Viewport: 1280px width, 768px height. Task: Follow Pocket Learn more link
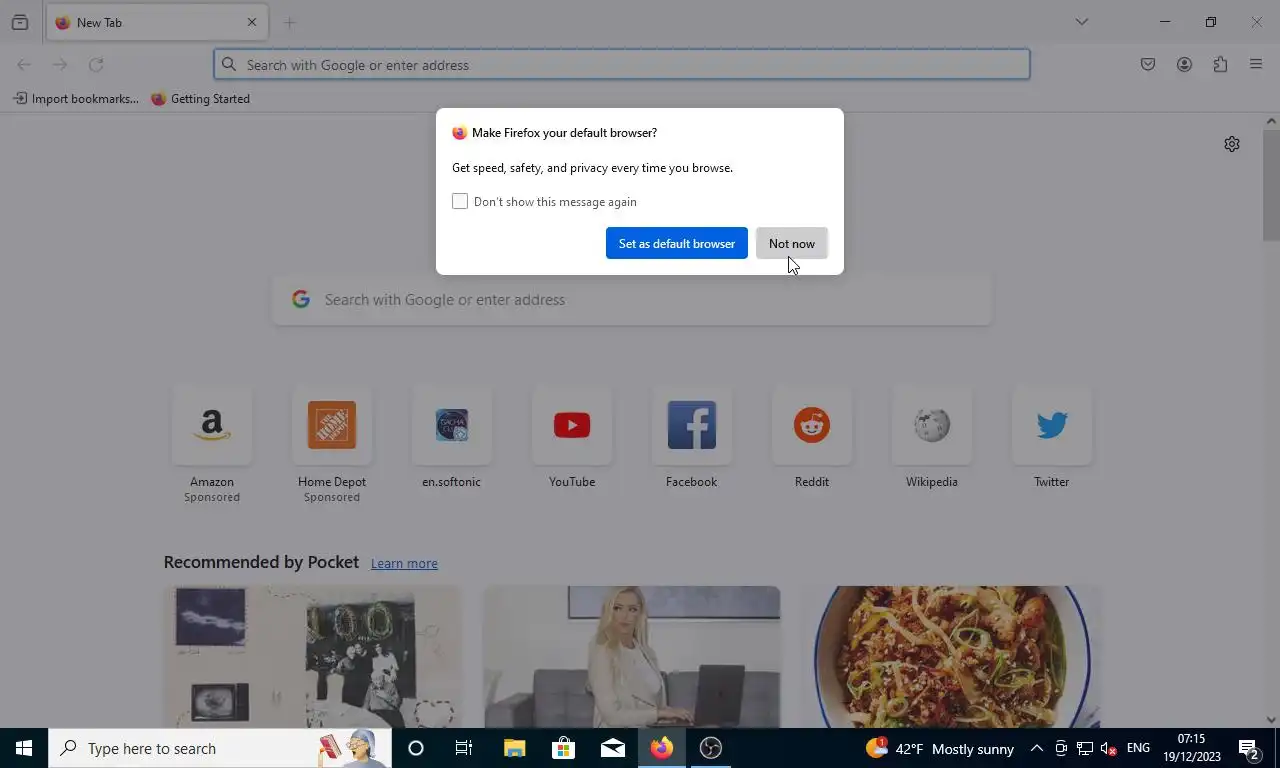coord(404,563)
